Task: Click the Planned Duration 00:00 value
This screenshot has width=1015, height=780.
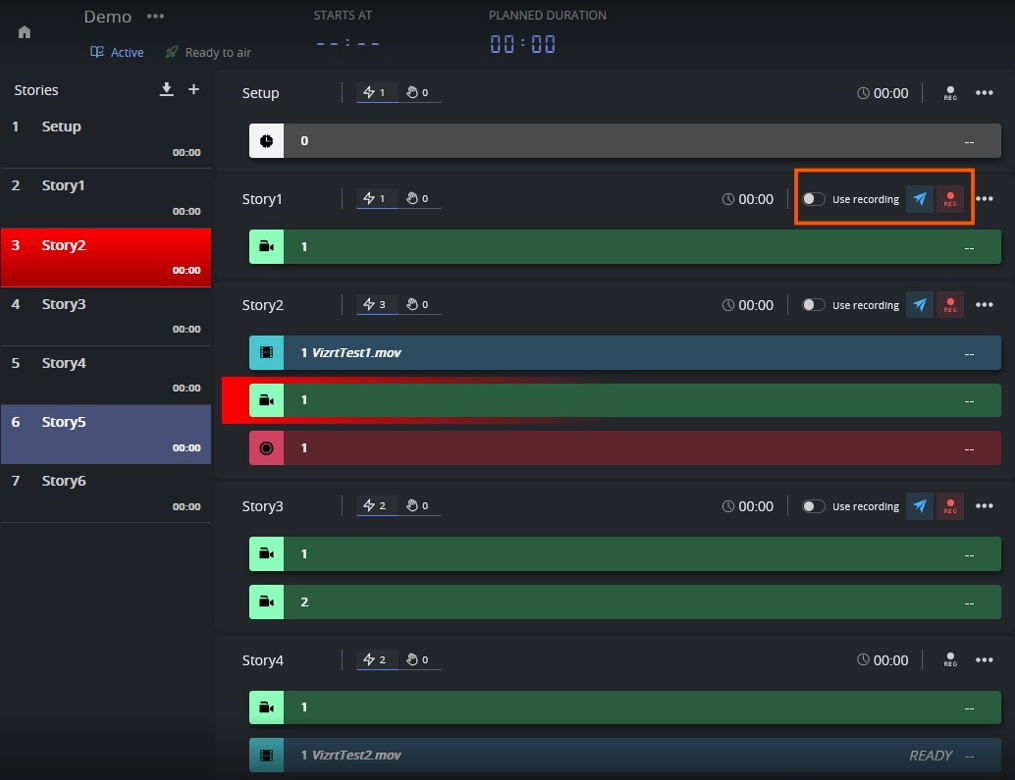Action: coord(522,44)
